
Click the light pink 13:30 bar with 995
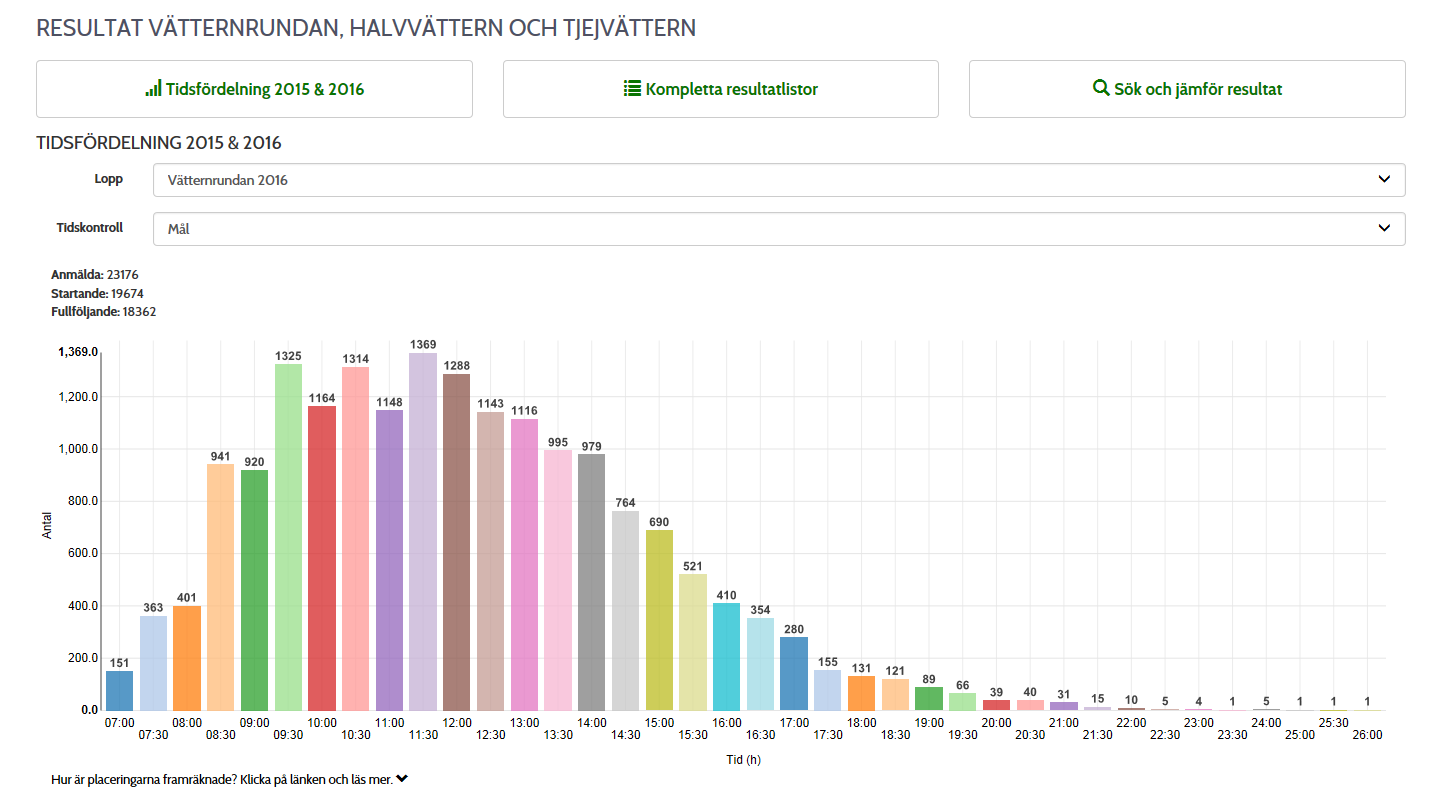(558, 581)
